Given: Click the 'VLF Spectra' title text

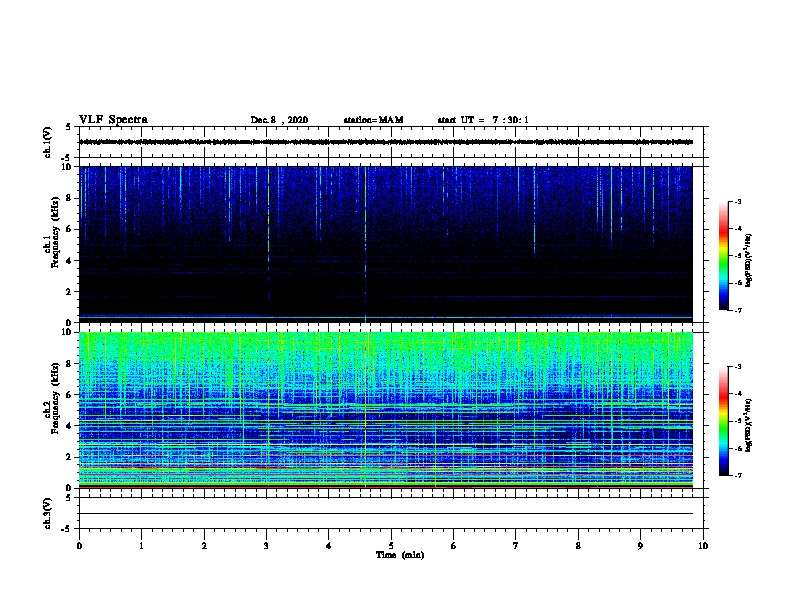Looking at the screenshot, I should tap(113, 120).
